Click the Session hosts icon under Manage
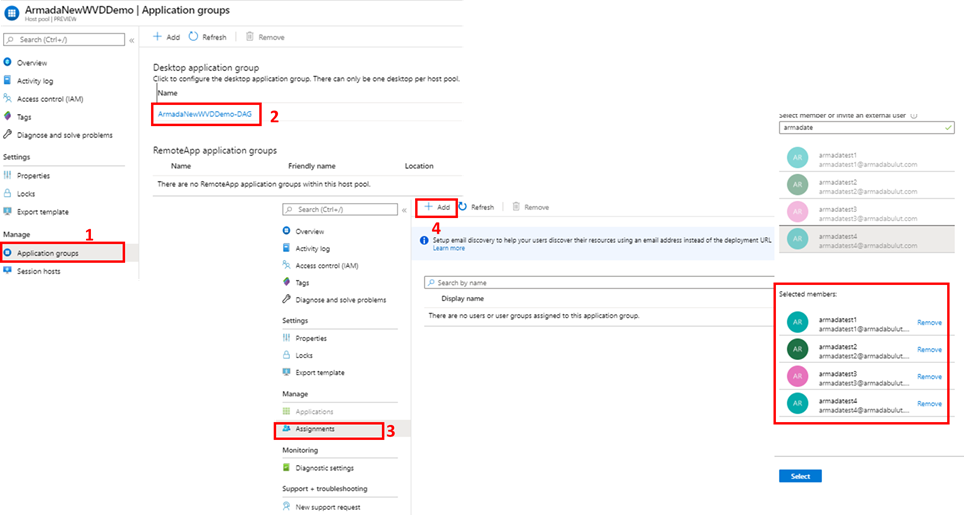The height and width of the screenshot is (515, 964). point(7,270)
